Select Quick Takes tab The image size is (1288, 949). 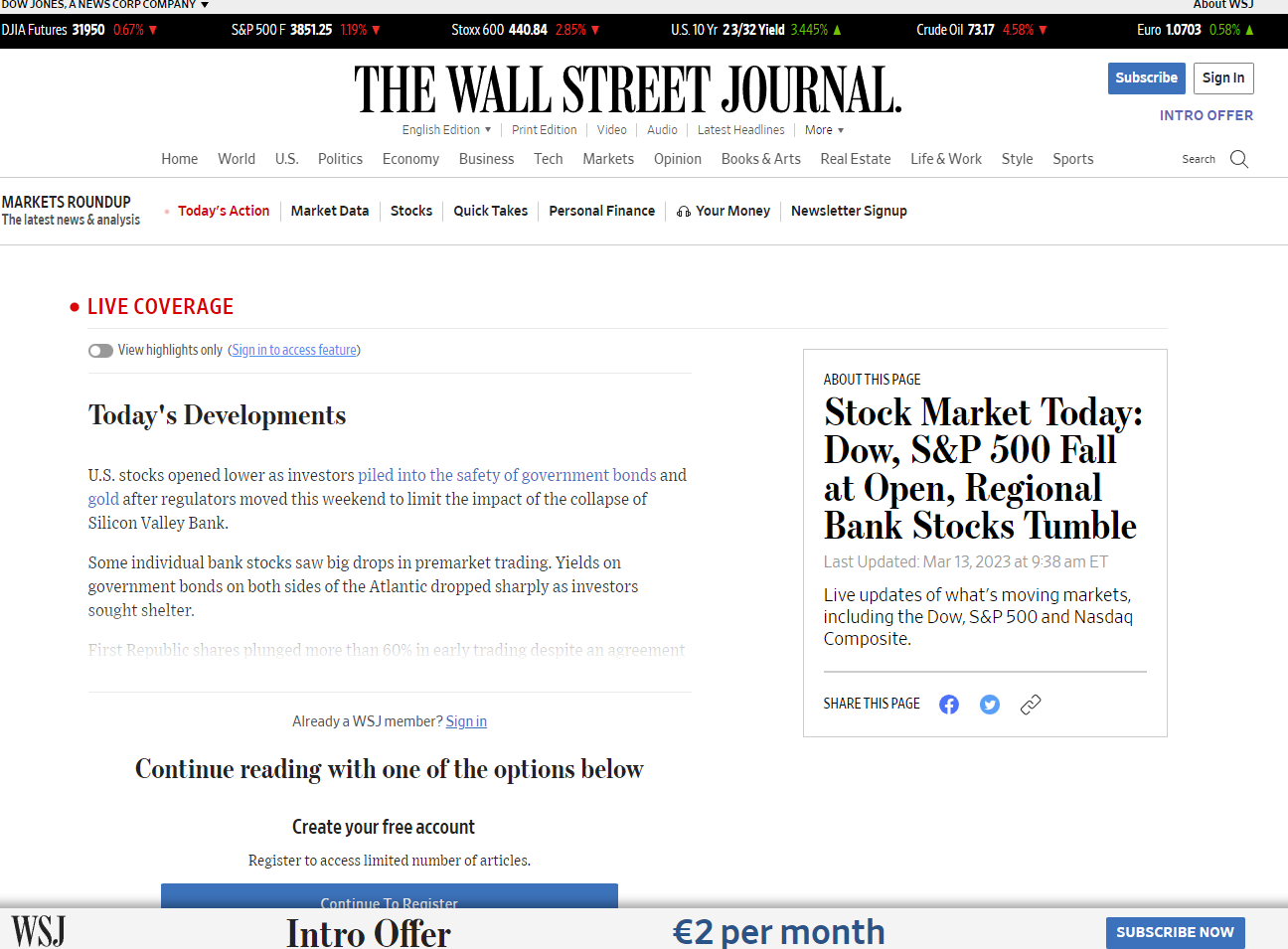point(491,211)
